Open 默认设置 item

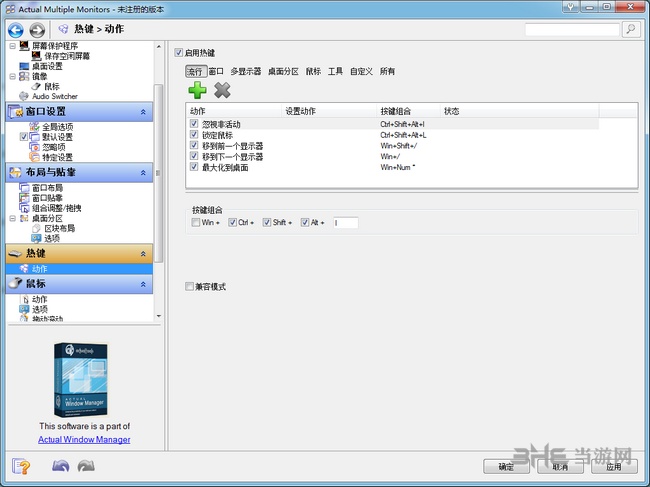pos(57,137)
